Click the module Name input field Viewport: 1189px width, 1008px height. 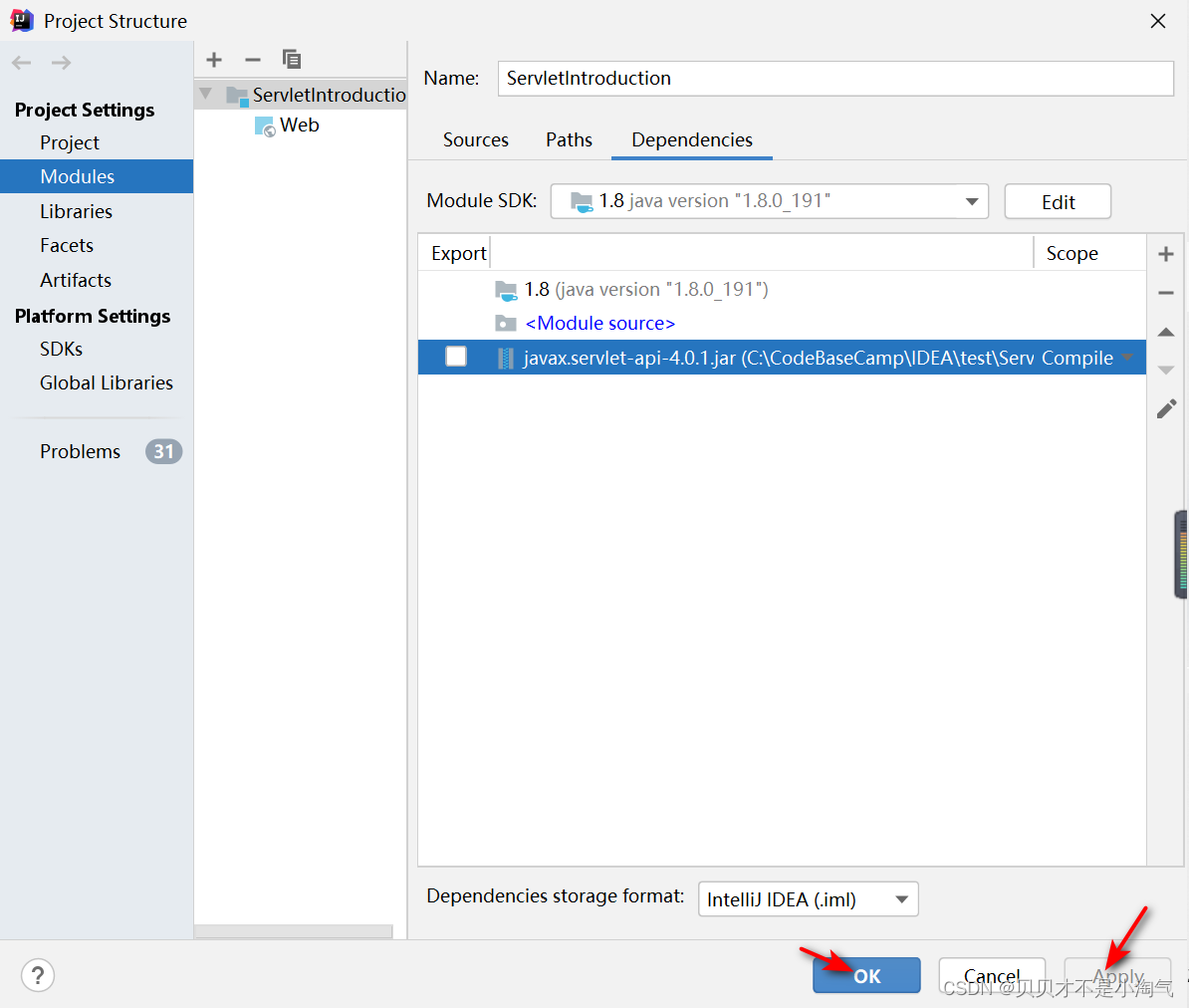click(835, 78)
